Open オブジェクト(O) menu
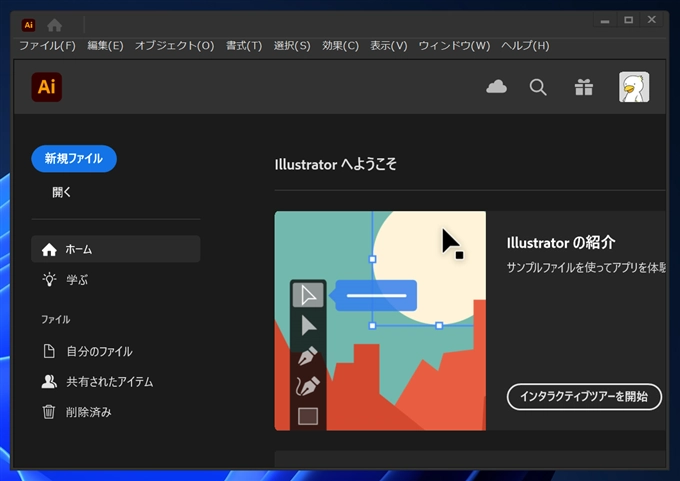The width and height of the screenshot is (680, 481). click(174, 46)
